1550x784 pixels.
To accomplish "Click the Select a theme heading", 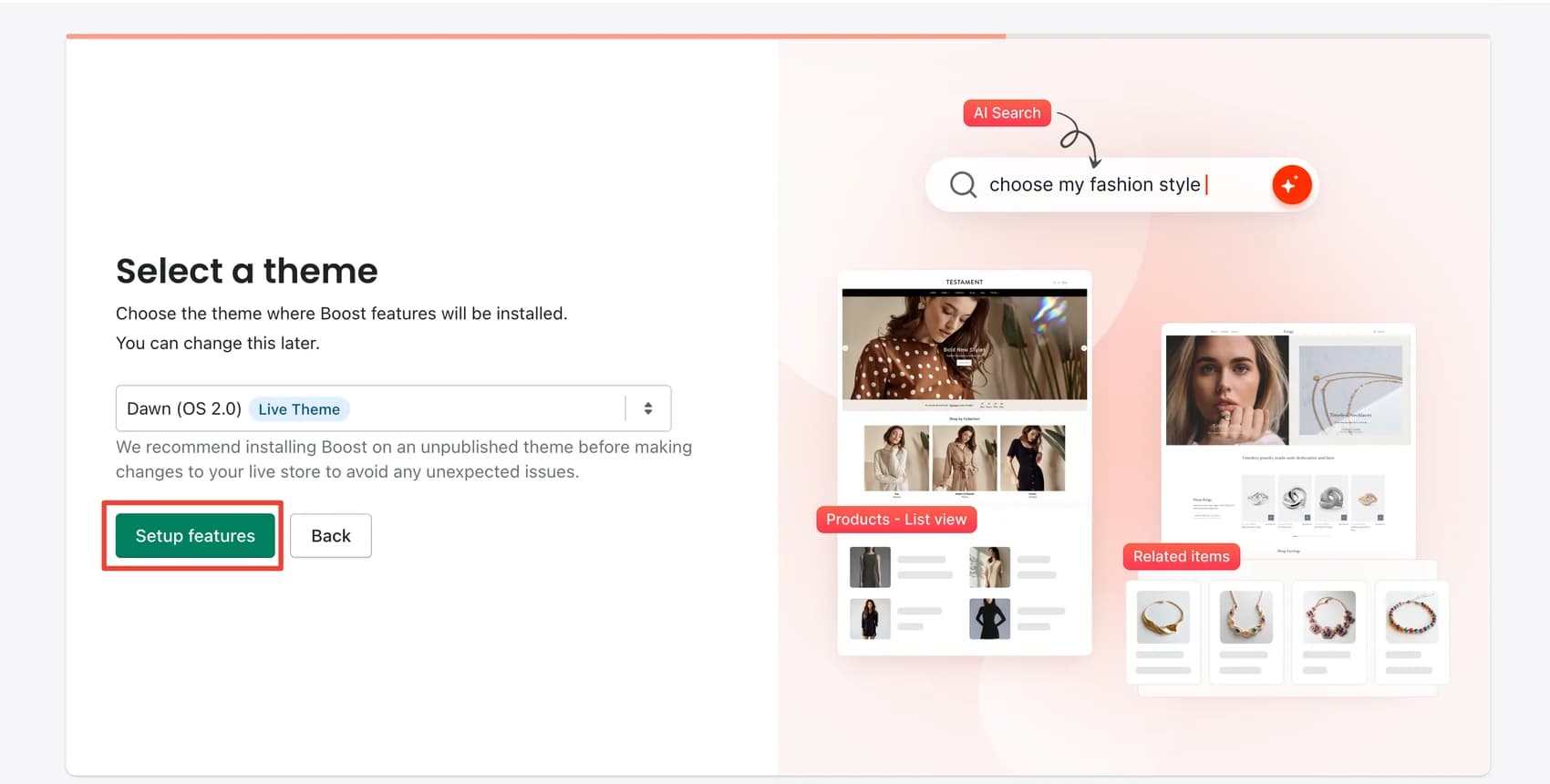I will point(247,271).
